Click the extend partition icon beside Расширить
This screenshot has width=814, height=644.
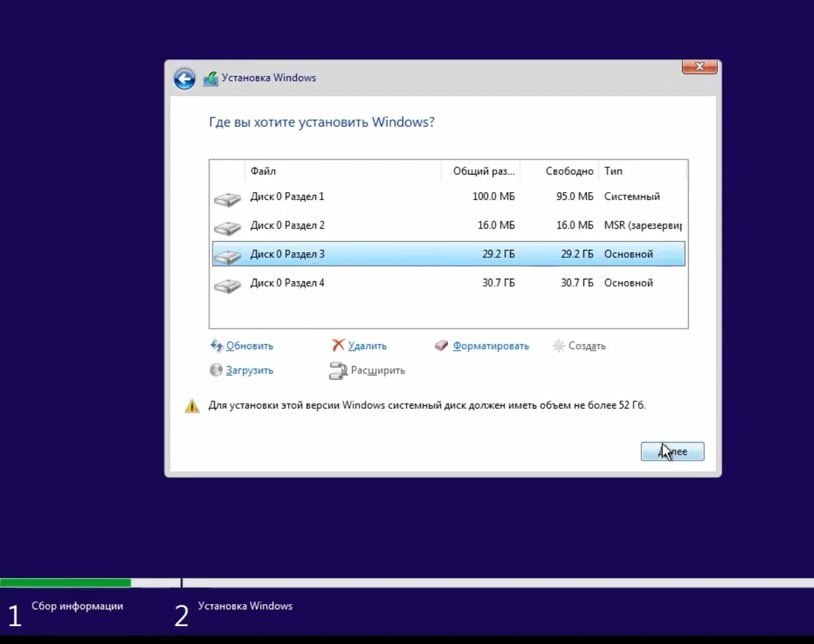pos(338,371)
